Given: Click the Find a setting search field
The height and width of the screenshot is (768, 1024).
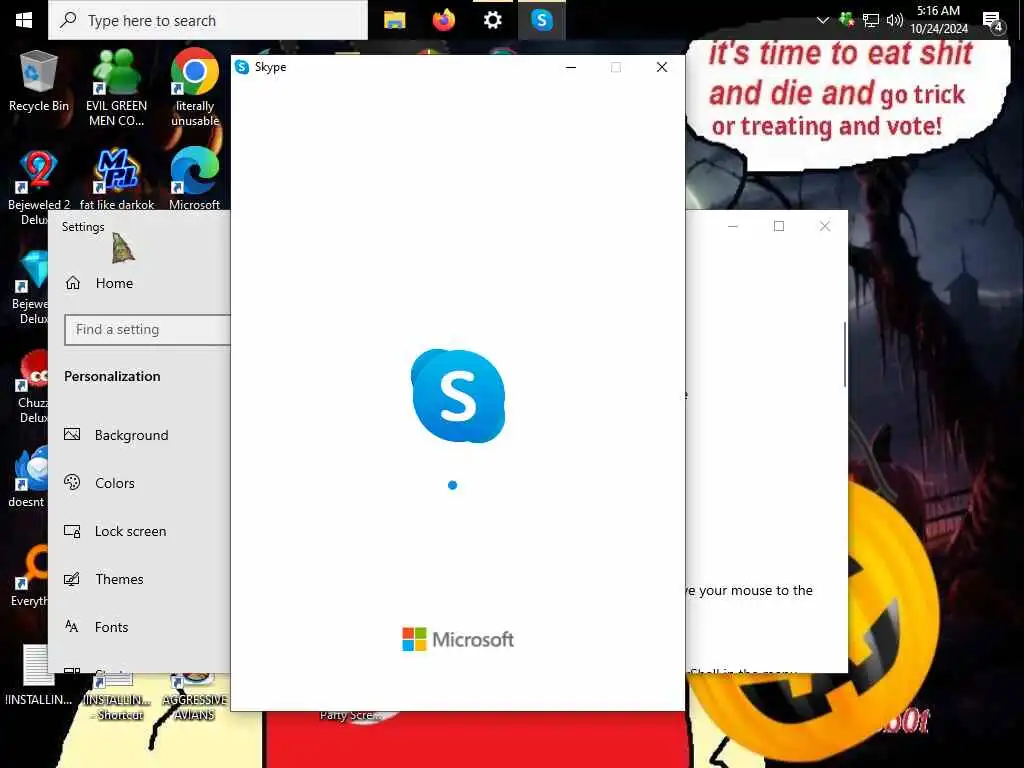Looking at the screenshot, I should pos(148,329).
